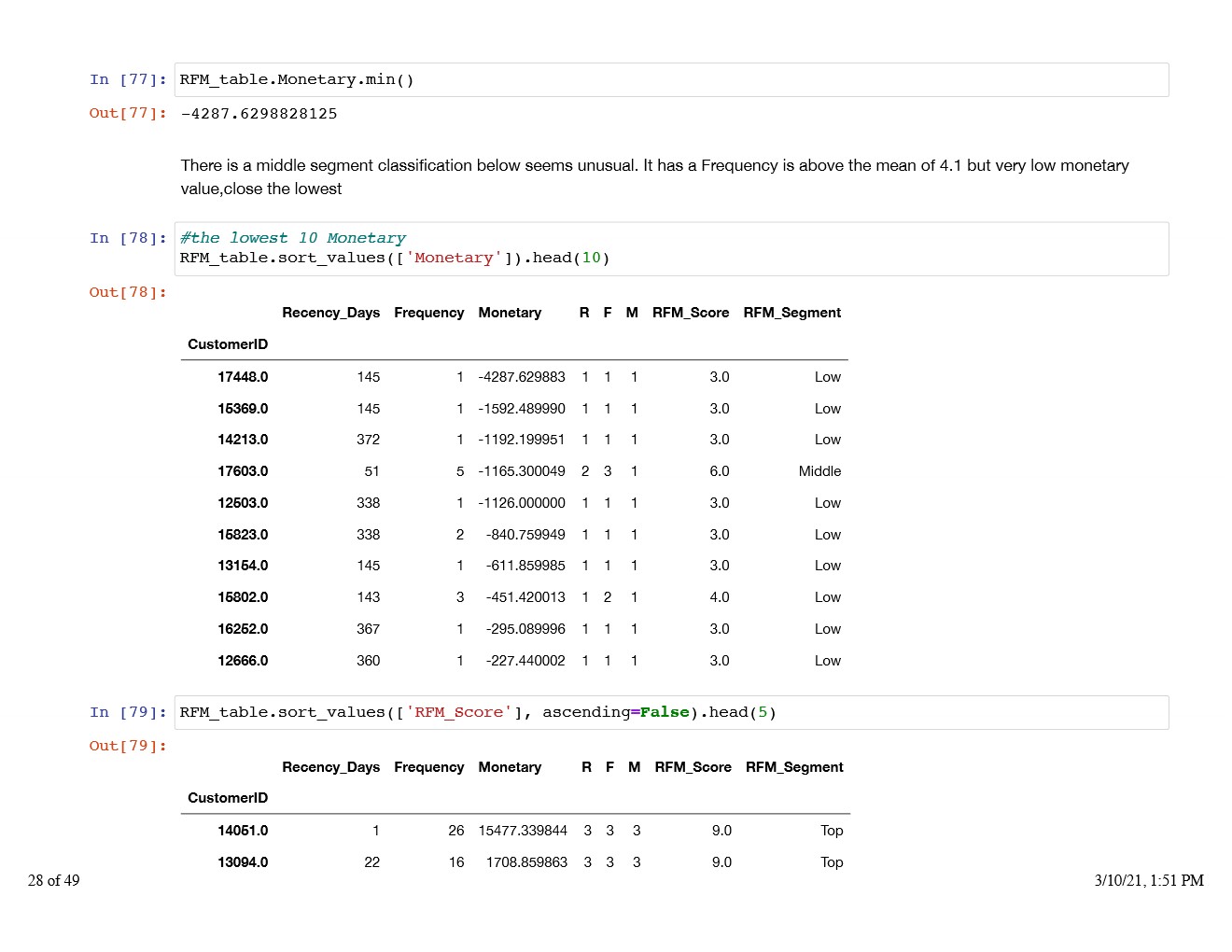Click Monetary value -1592.489990
Image resolution: width=1232 pixels, height=952 pixels.
point(522,409)
